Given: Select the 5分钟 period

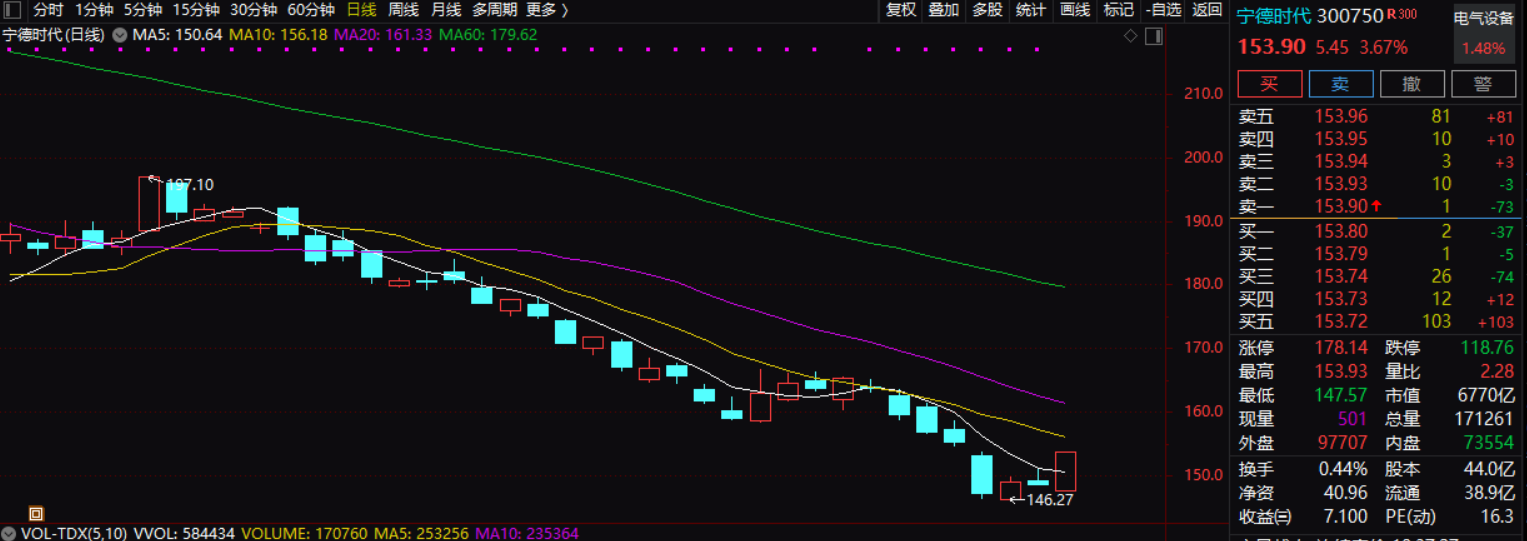Looking at the screenshot, I should 143,10.
